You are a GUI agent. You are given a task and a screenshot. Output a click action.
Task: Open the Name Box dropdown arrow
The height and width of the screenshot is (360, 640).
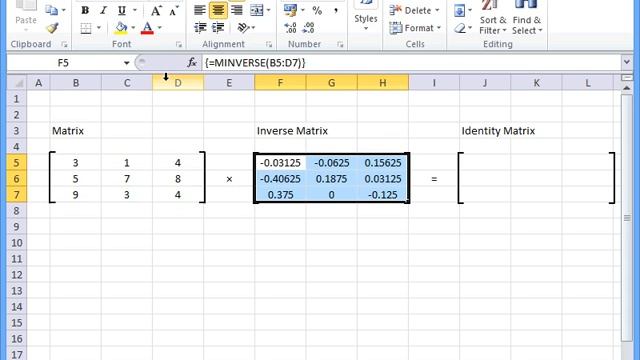point(127,63)
